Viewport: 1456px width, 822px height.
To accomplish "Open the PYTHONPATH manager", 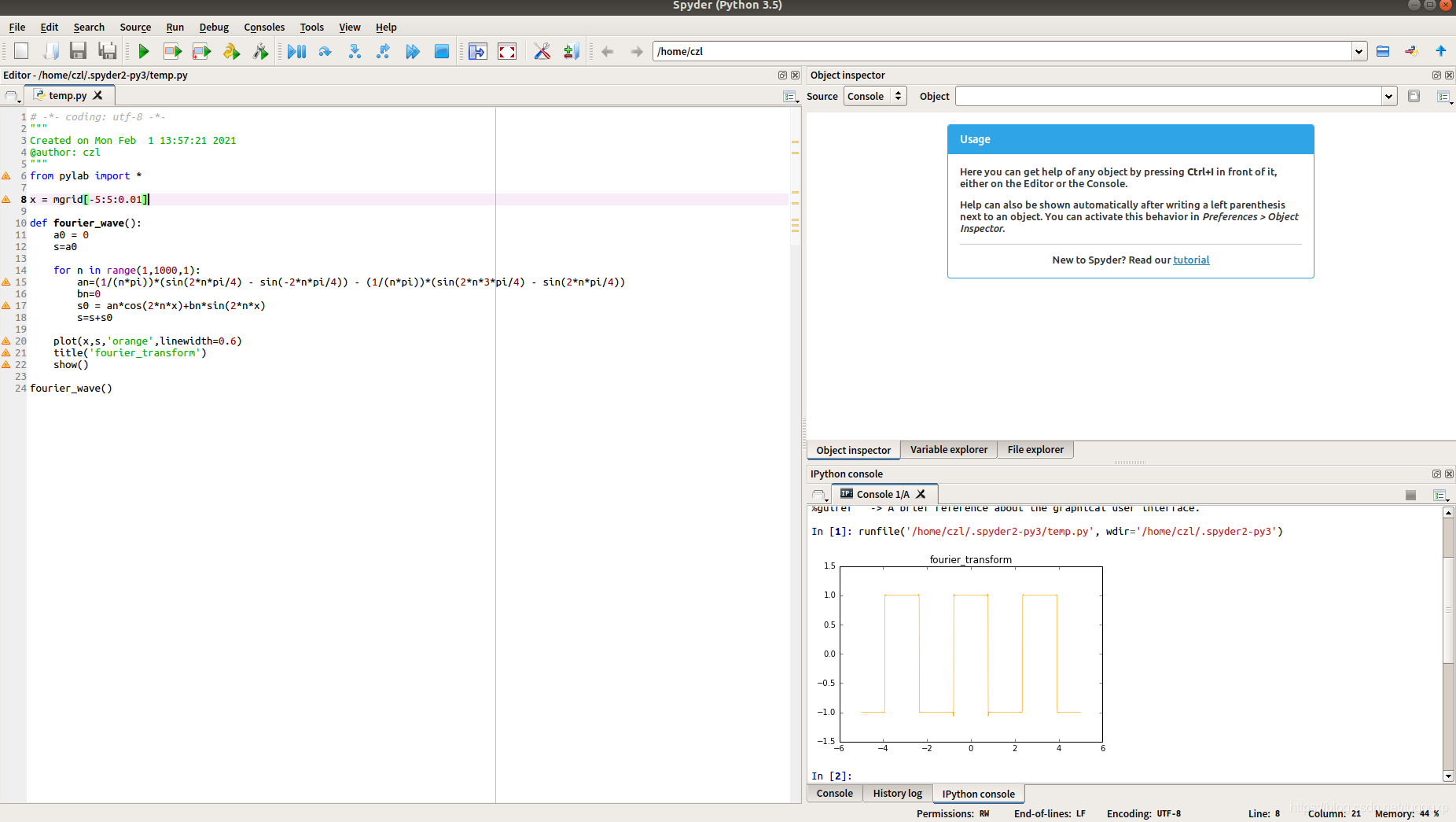I will pyautogui.click(x=572, y=51).
